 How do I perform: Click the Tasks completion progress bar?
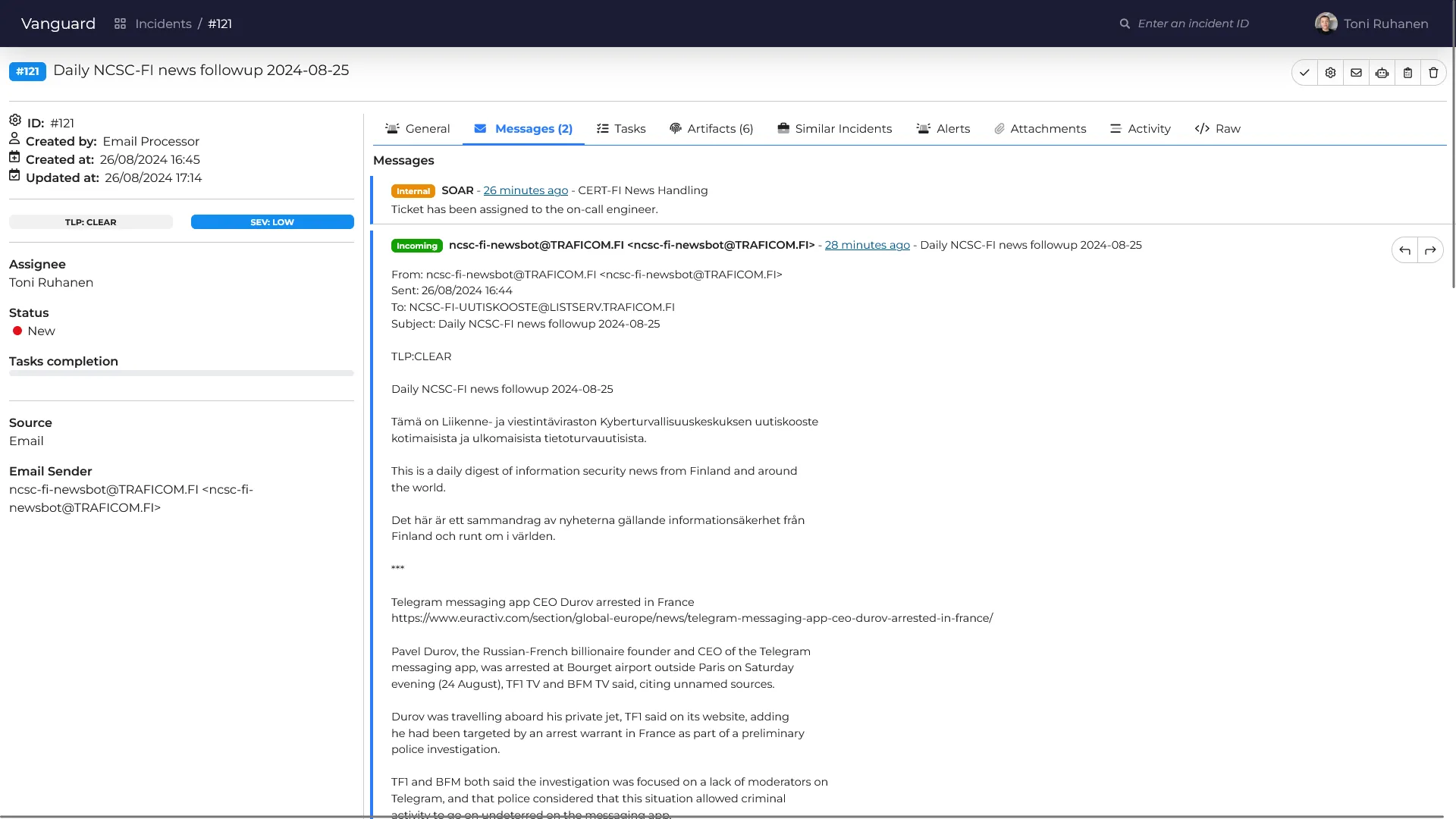(x=180, y=373)
